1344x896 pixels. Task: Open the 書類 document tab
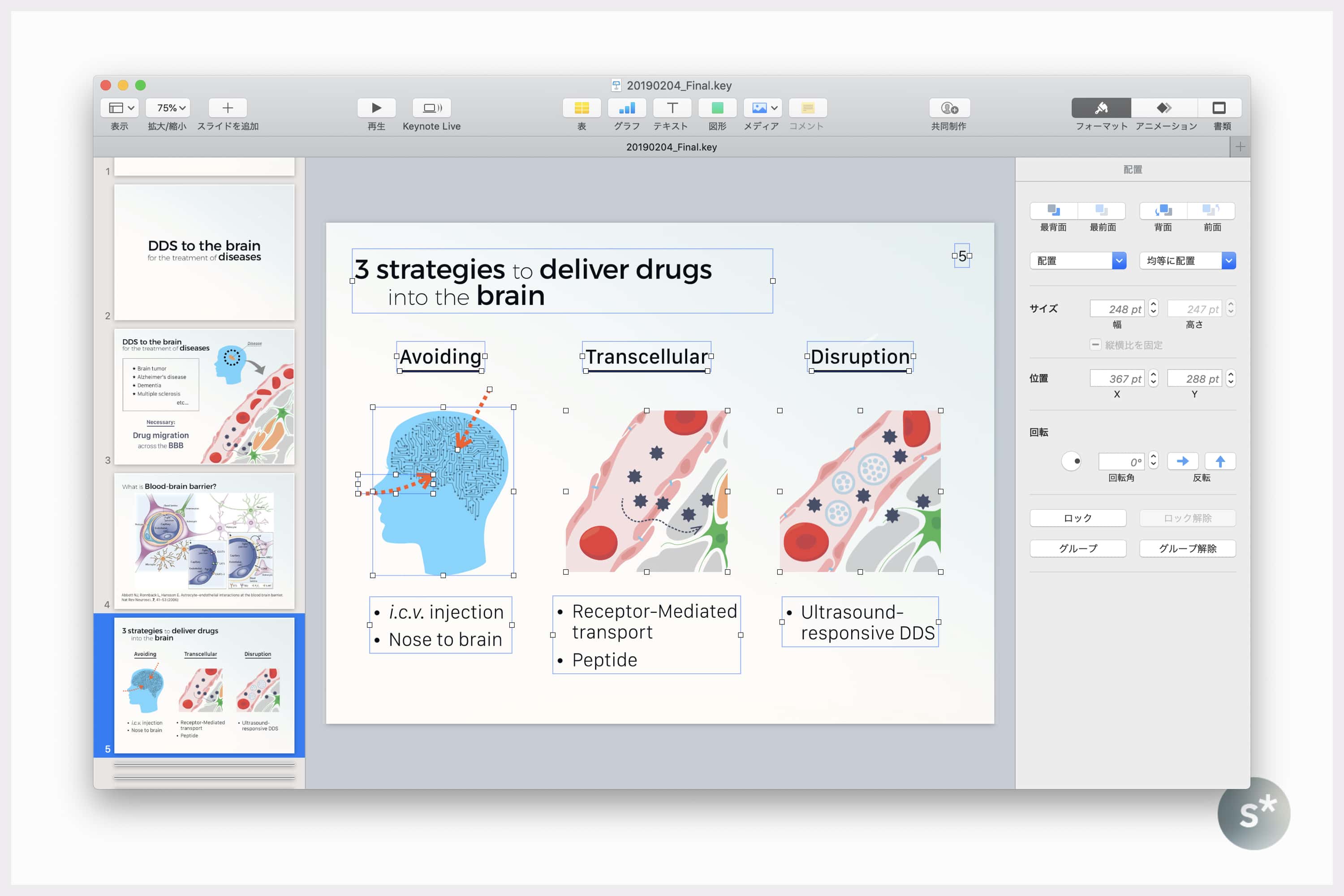(x=1219, y=108)
